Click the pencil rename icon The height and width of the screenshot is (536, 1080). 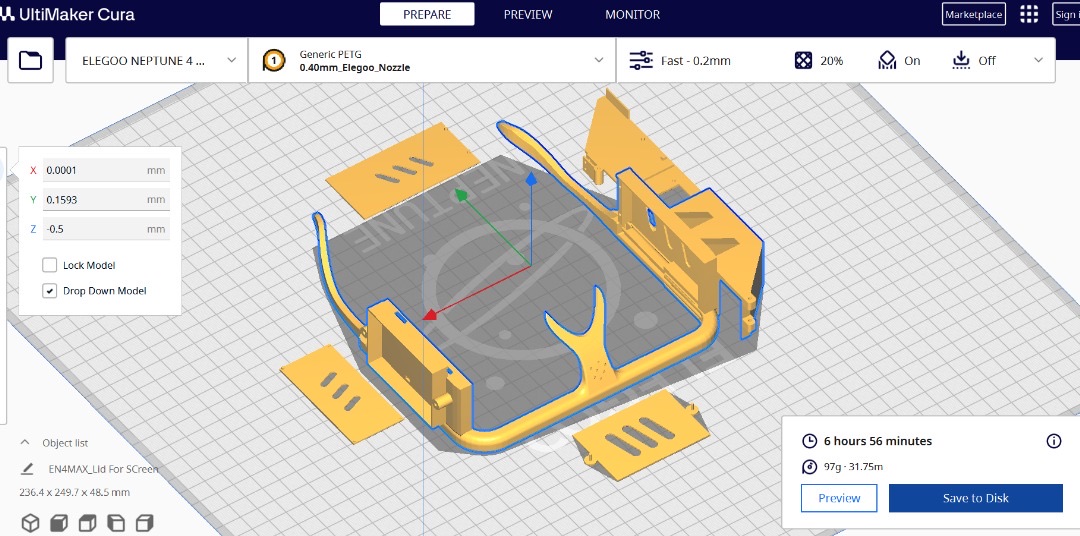click(27, 469)
